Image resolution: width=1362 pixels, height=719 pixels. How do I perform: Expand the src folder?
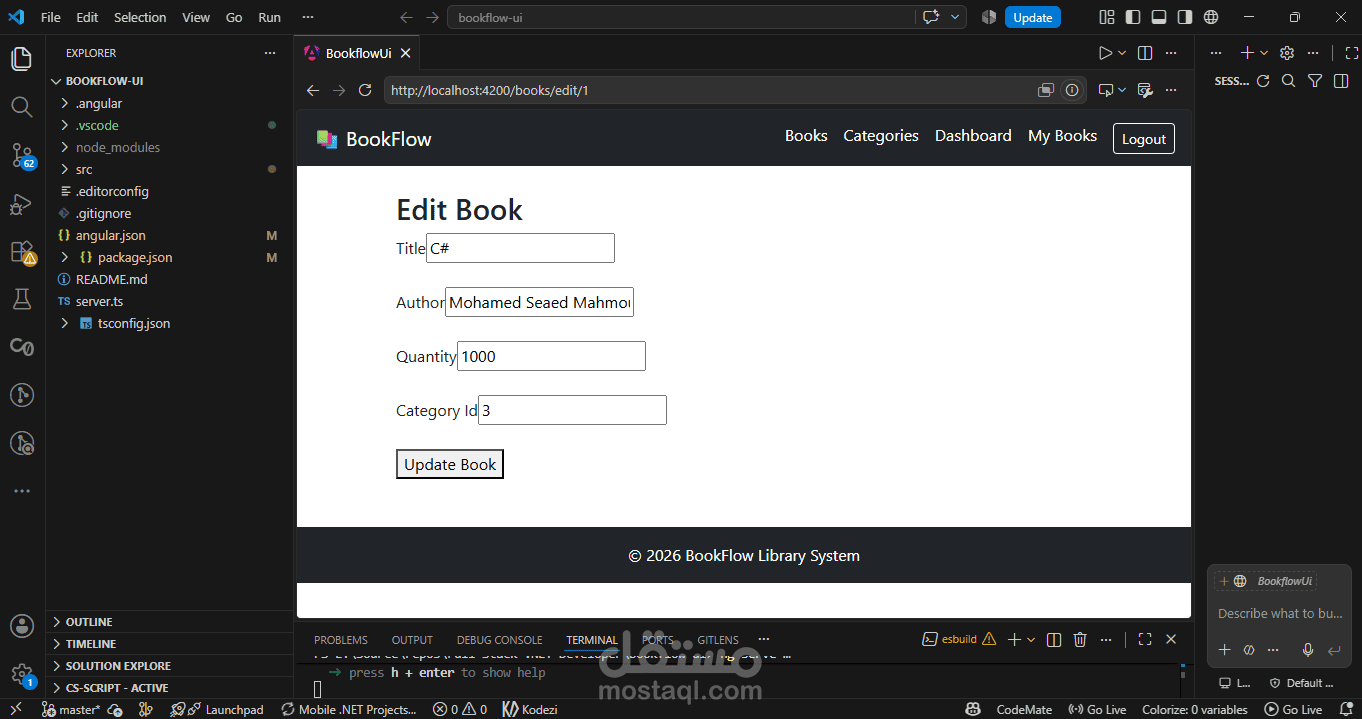(x=65, y=169)
